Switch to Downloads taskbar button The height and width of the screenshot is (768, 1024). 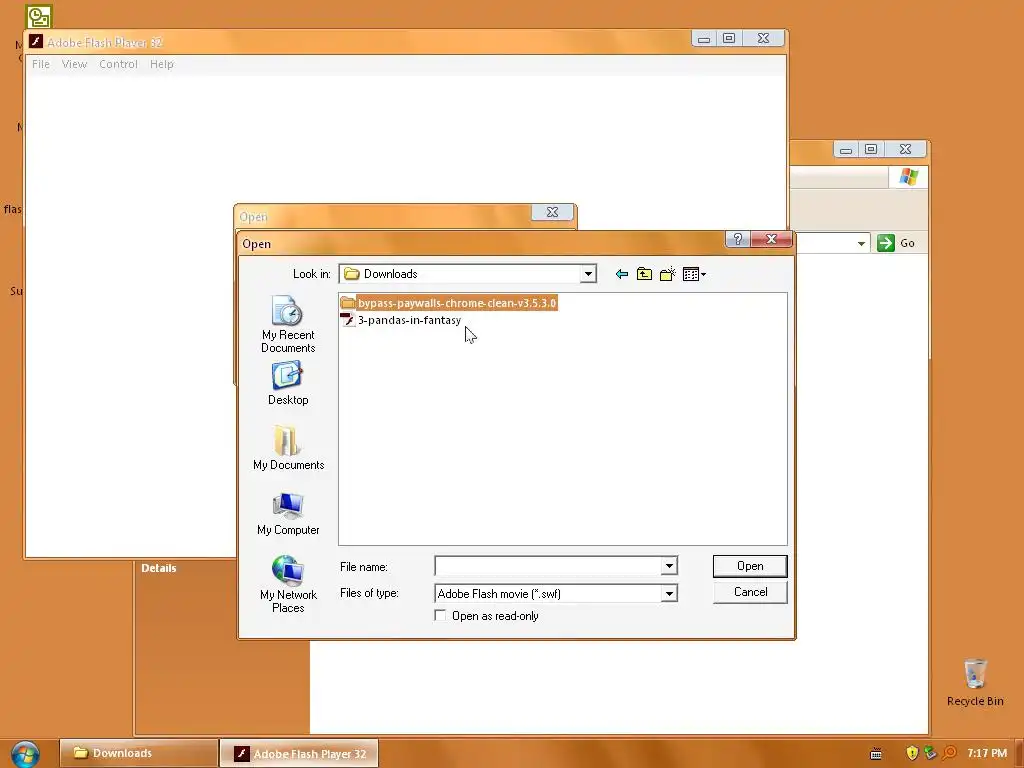pyautogui.click(x=138, y=754)
